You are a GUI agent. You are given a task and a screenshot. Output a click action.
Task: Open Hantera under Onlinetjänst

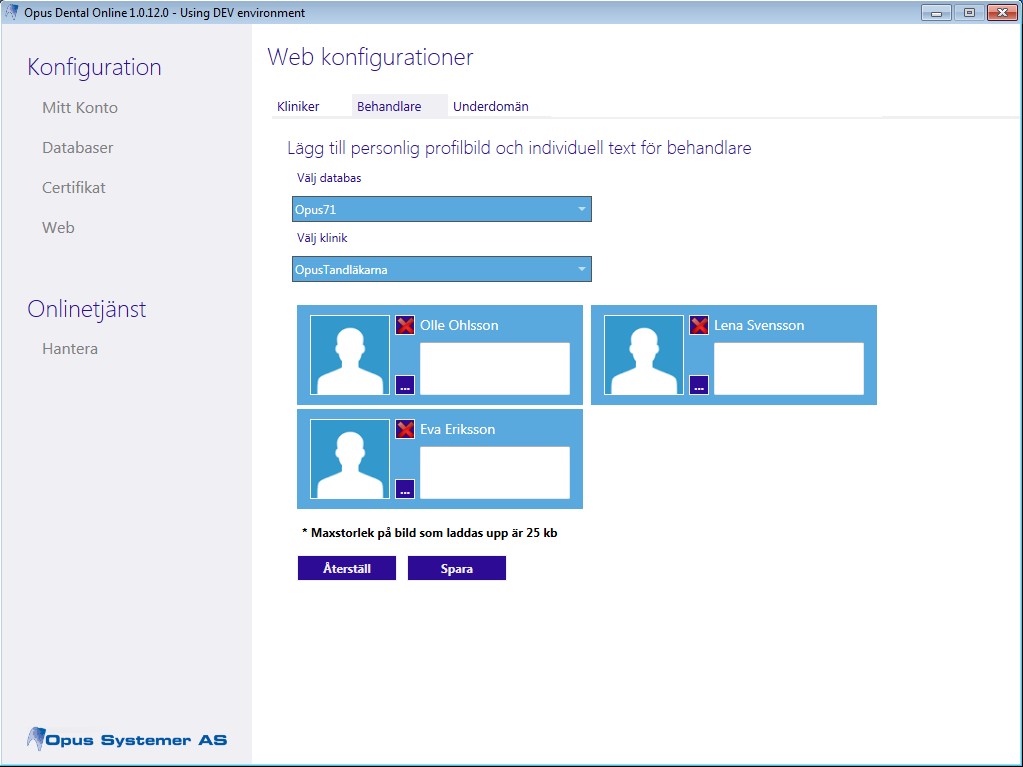[x=70, y=349]
